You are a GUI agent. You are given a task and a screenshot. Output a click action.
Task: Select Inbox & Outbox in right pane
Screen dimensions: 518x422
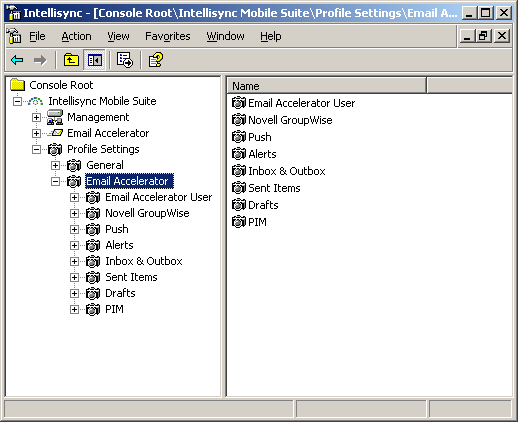(x=287, y=171)
